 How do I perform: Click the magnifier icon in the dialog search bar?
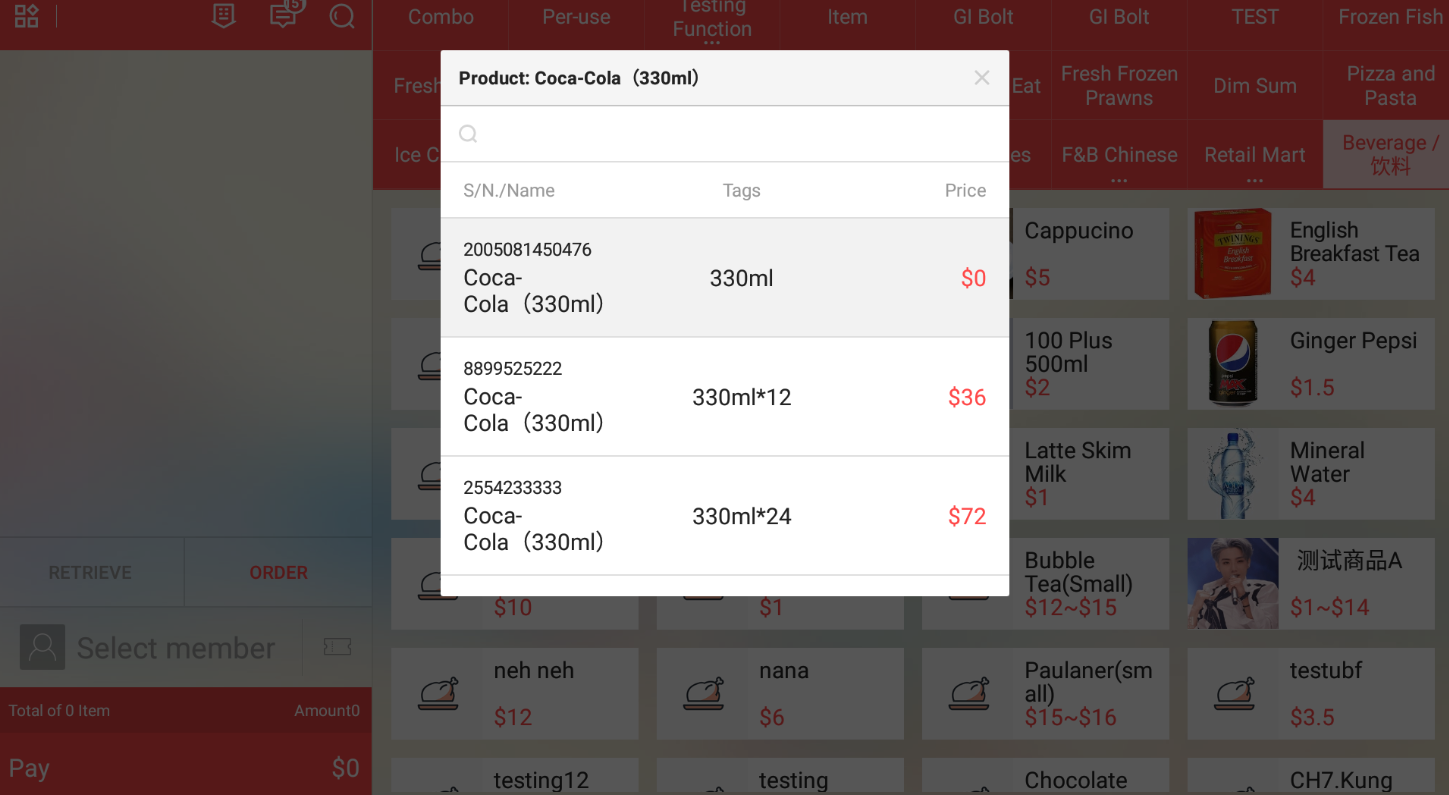click(x=468, y=134)
